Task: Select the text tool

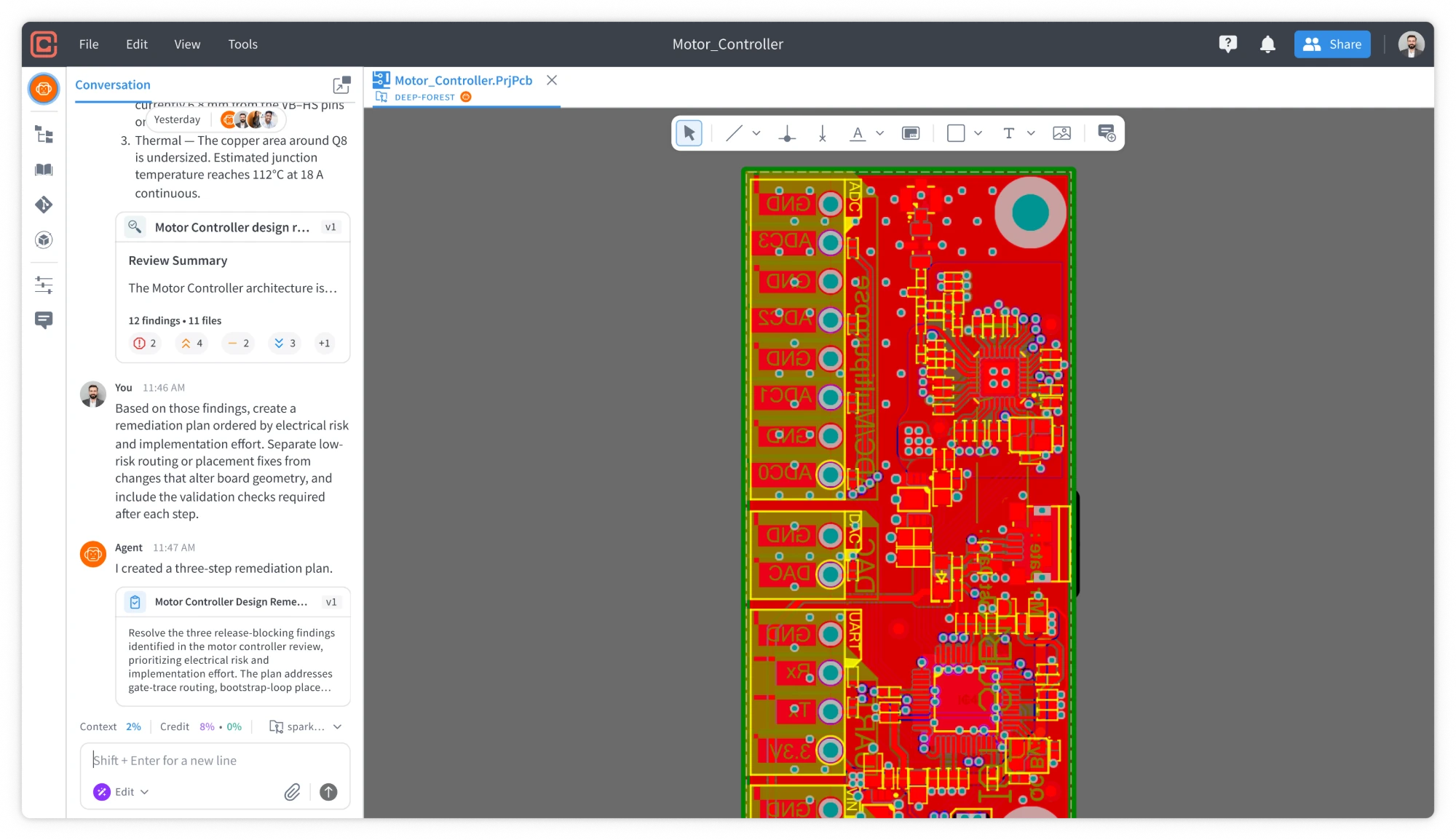Action: [1008, 133]
